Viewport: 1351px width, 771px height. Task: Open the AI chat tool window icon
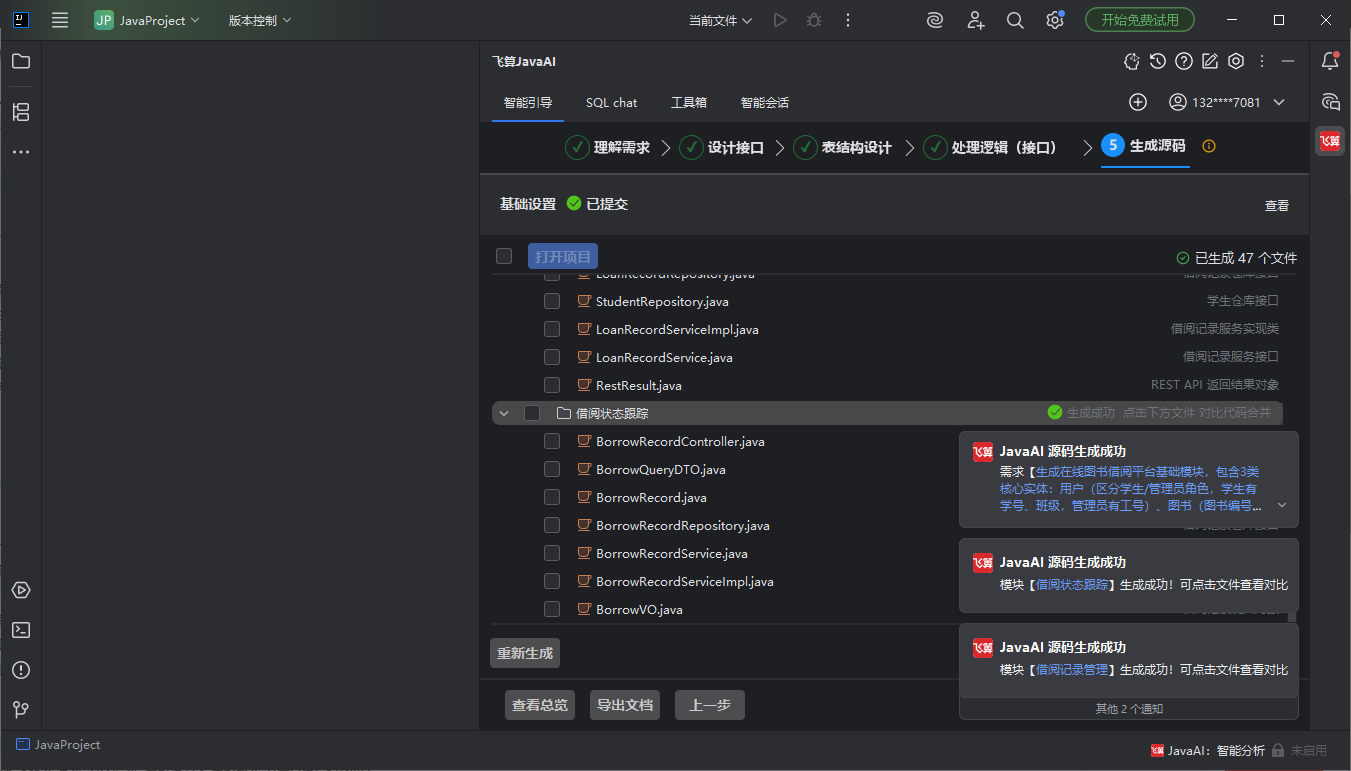tap(1330, 101)
